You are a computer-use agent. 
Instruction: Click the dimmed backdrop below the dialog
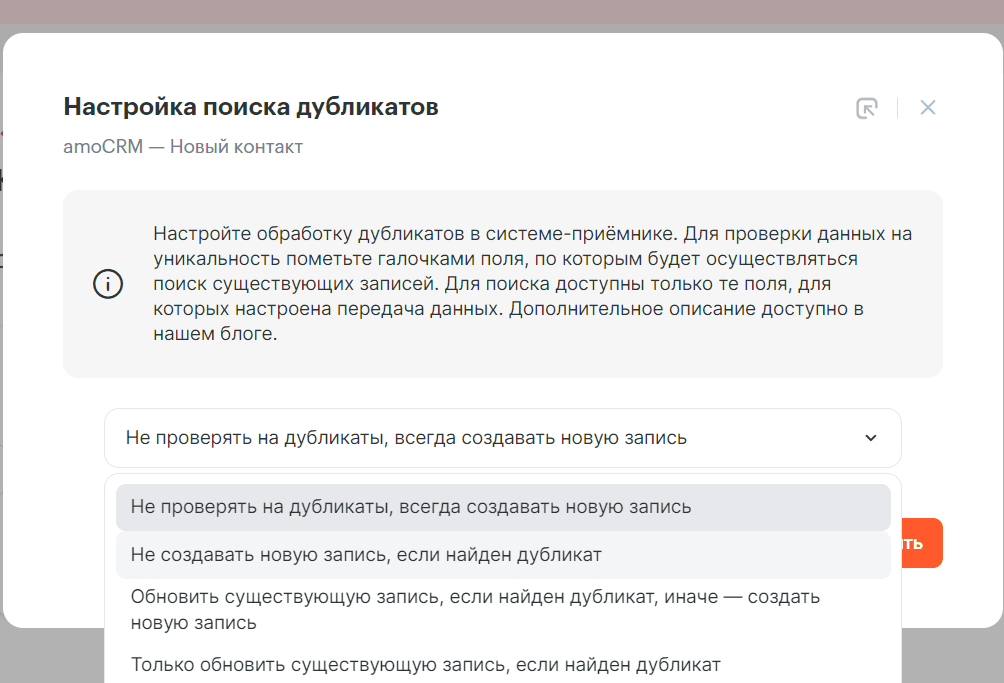(x=950, y=655)
